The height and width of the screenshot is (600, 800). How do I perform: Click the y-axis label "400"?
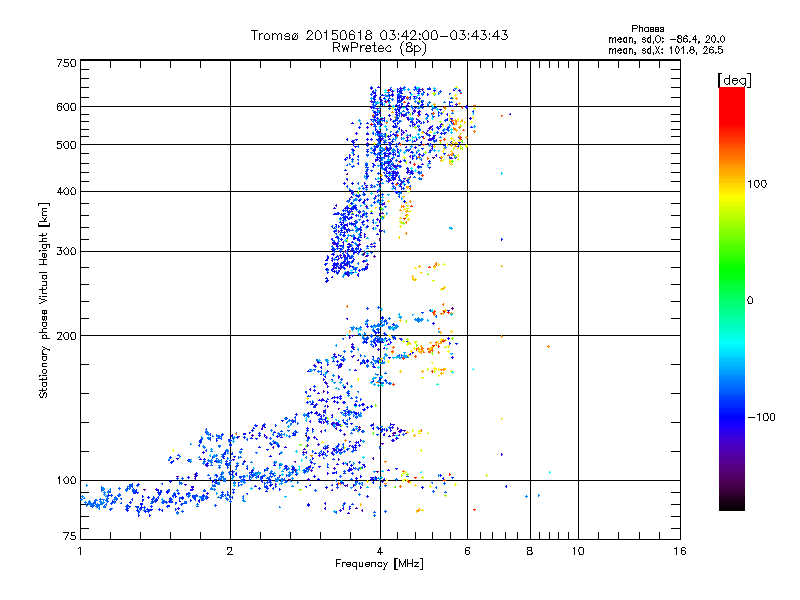66,191
